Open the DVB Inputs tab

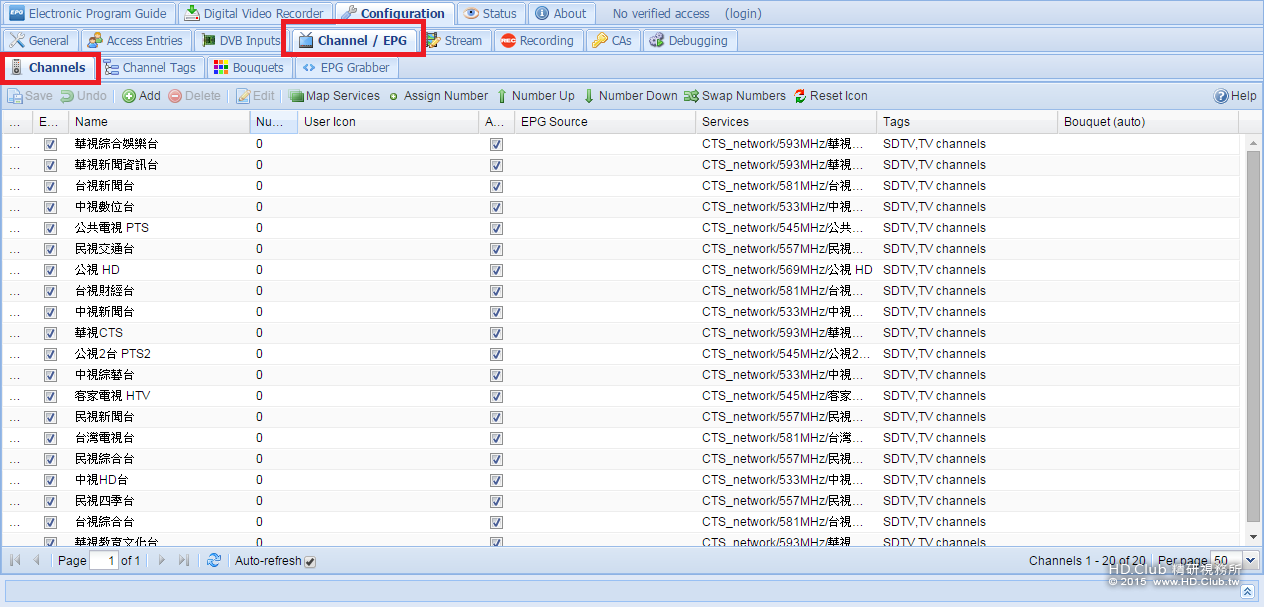tap(240, 41)
